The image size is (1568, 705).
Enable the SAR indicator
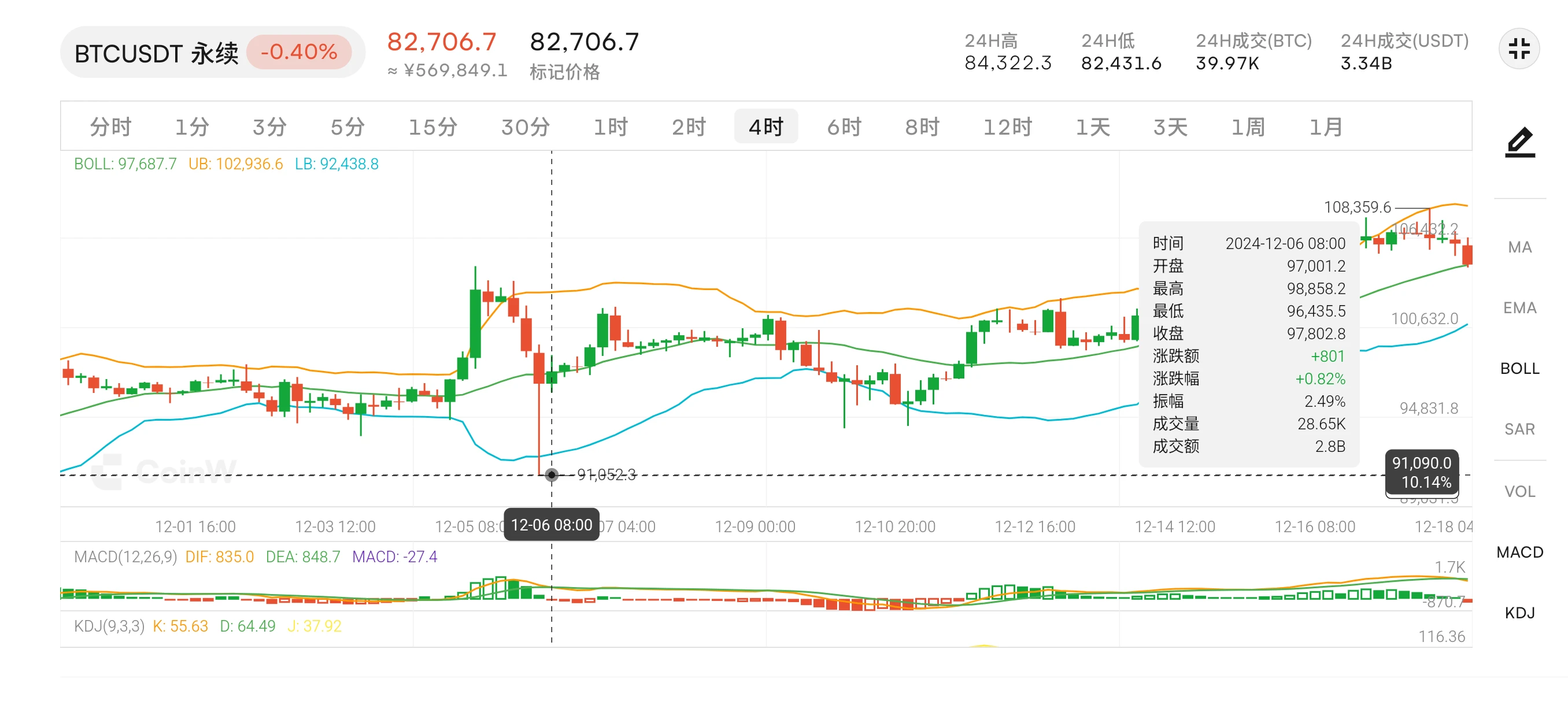coord(1519,429)
